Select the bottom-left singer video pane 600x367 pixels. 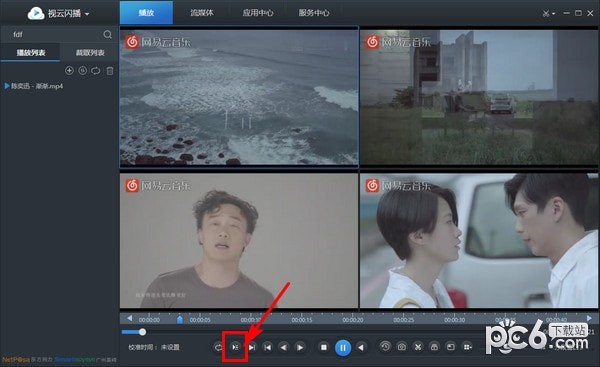point(239,240)
